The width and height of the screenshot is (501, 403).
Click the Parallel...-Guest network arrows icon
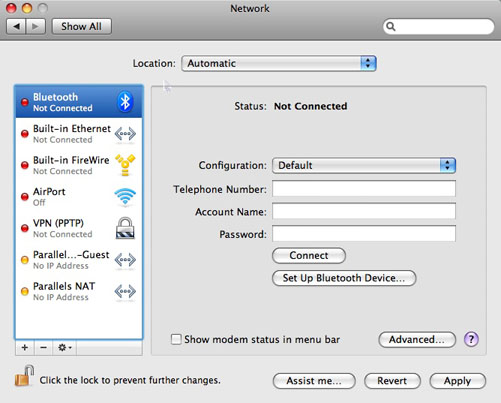coord(125,260)
